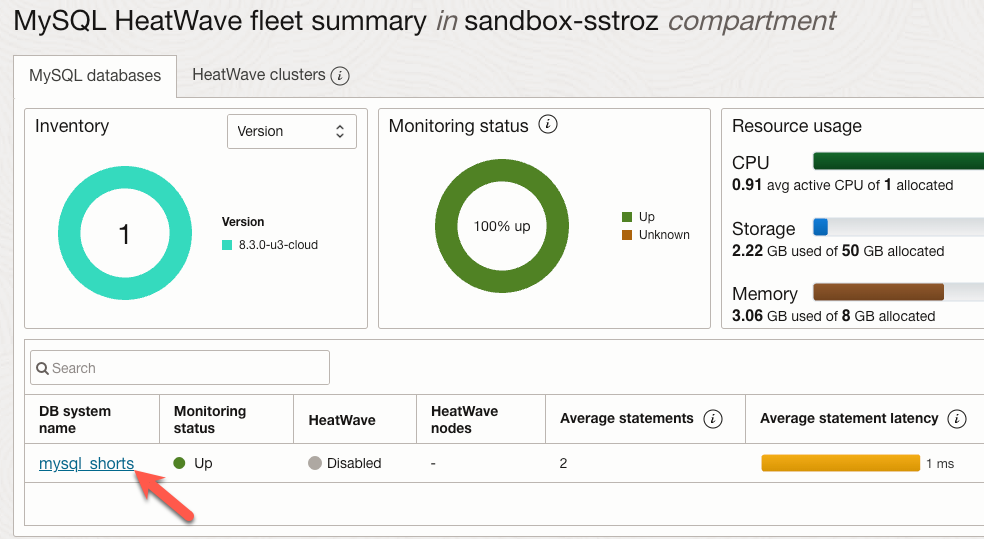Click the 8.3.0-u3-cloud version legend label
This screenshot has height=539, width=984.
[278, 245]
